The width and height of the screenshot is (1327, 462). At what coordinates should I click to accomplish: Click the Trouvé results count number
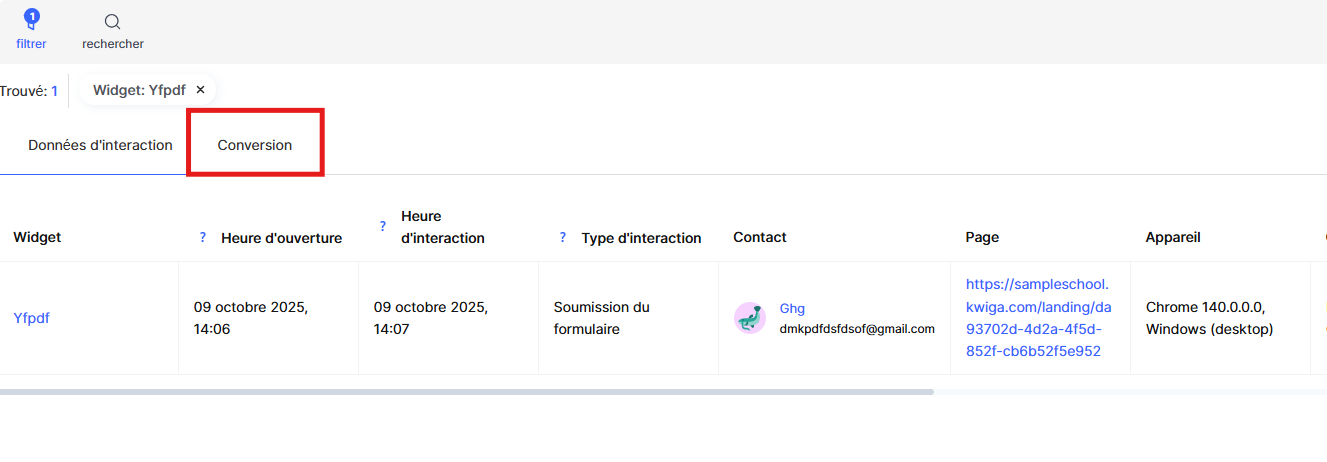click(x=55, y=90)
